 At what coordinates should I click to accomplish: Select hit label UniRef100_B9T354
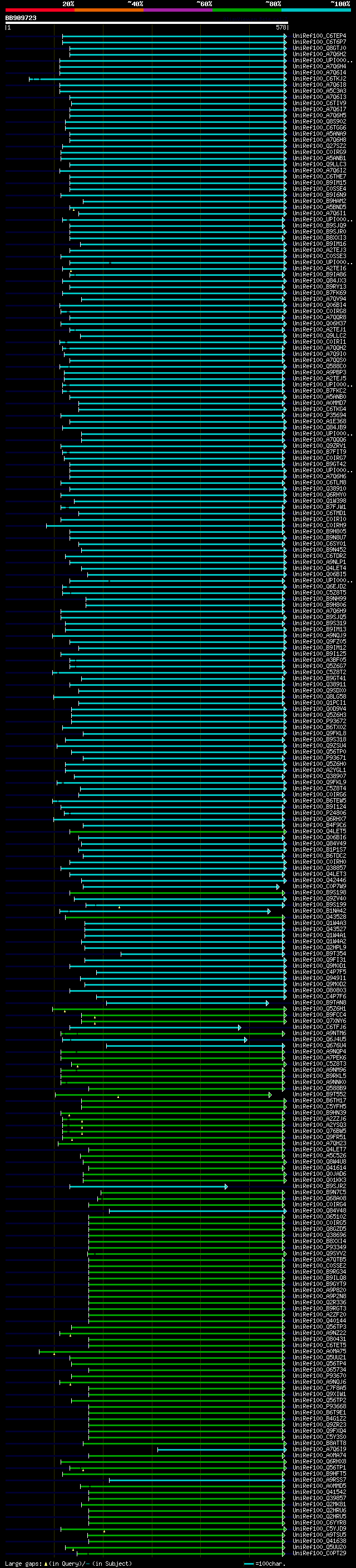click(x=319, y=953)
